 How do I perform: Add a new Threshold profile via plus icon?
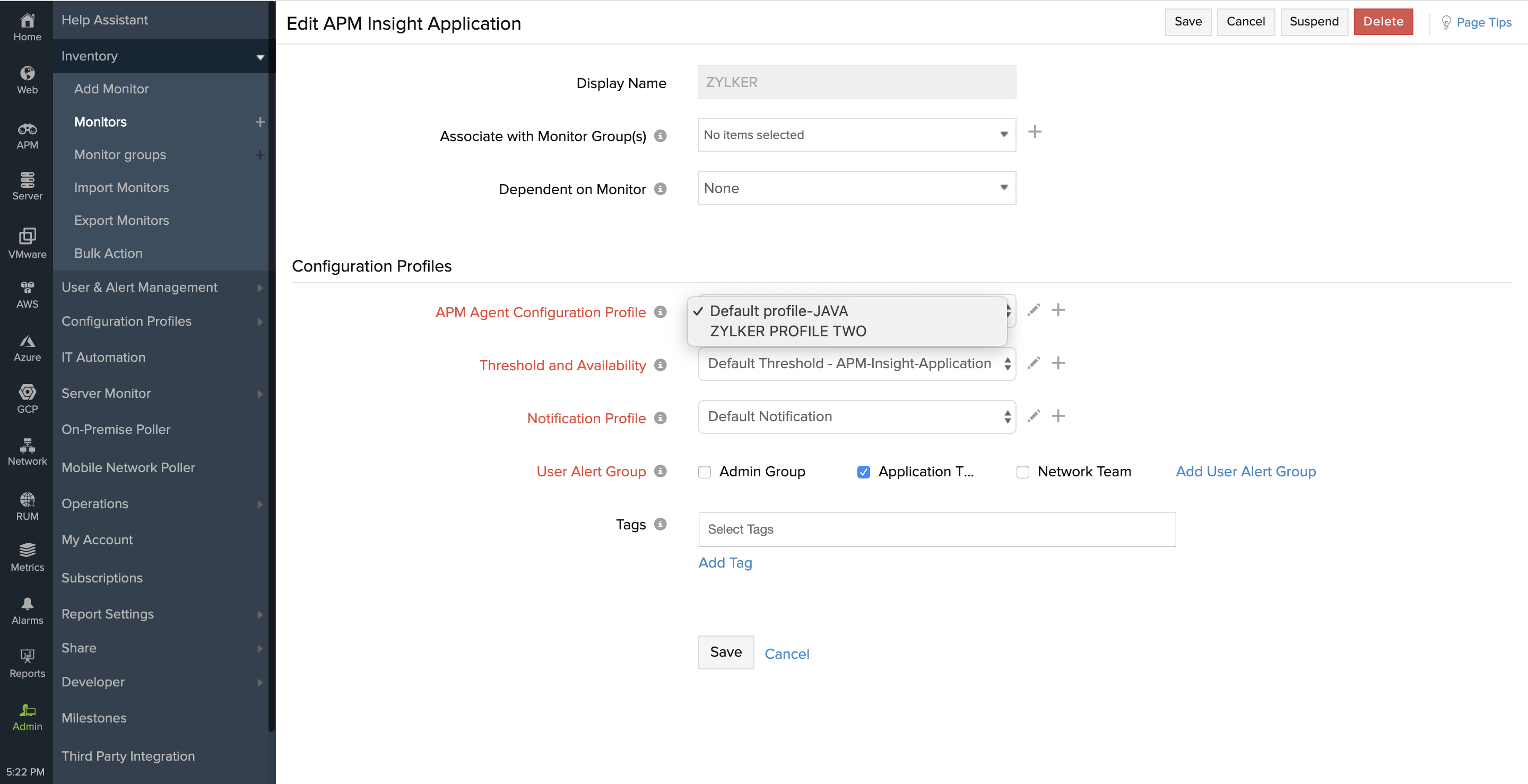pyautogui.click(x=1059, y=363)
